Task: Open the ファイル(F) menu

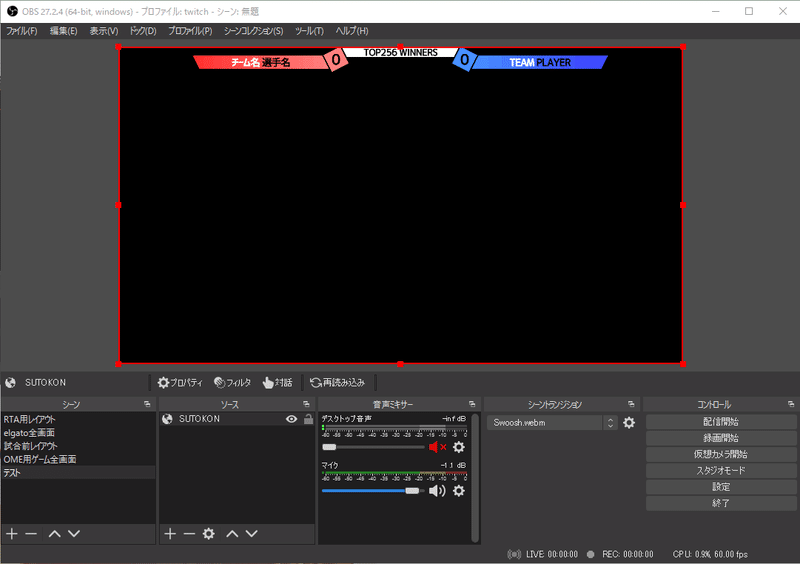Action: coord(21,31)
